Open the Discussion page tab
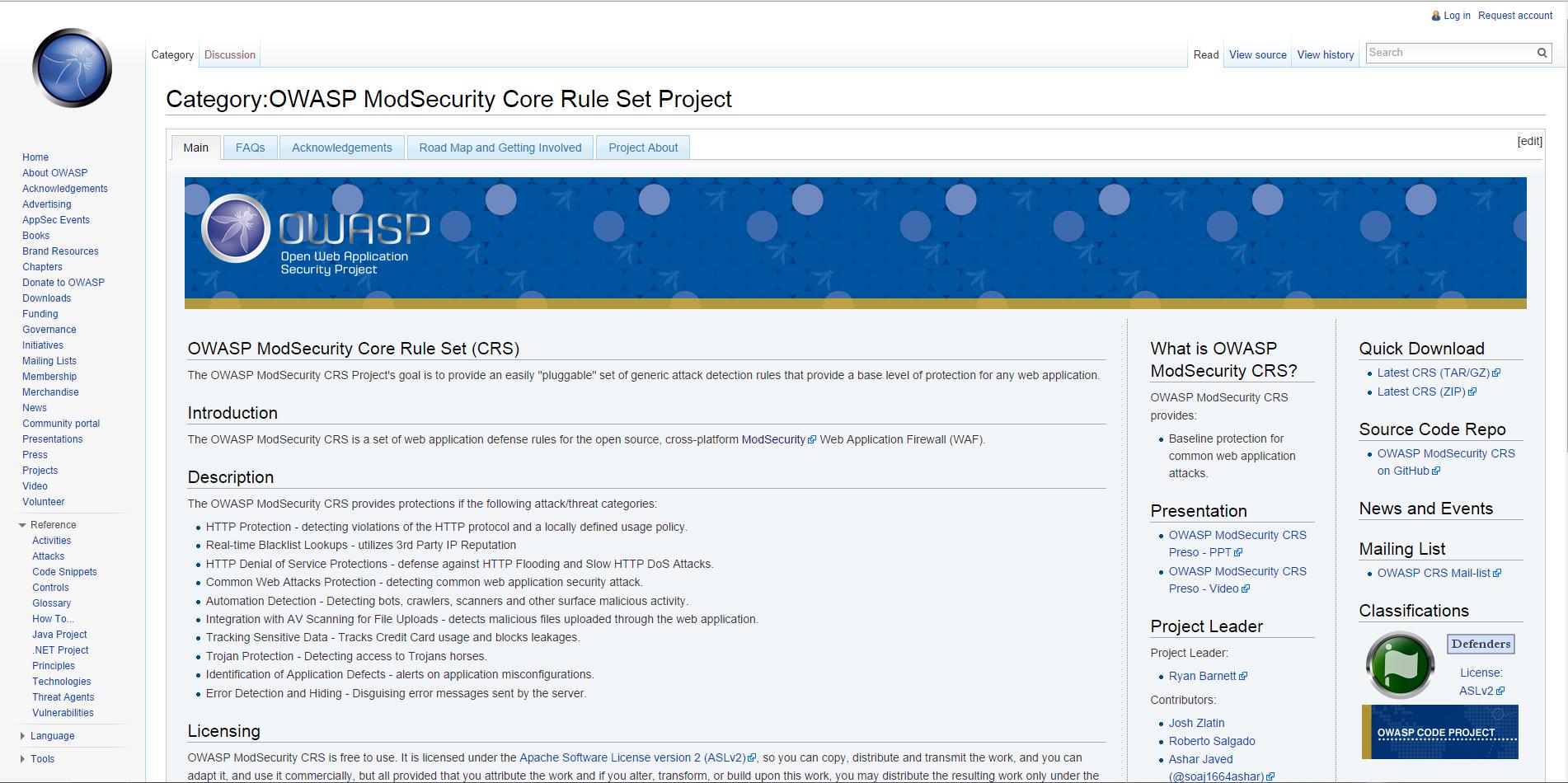The height and width of the screenshot is (783, 1568). click(x=230, y=54)
